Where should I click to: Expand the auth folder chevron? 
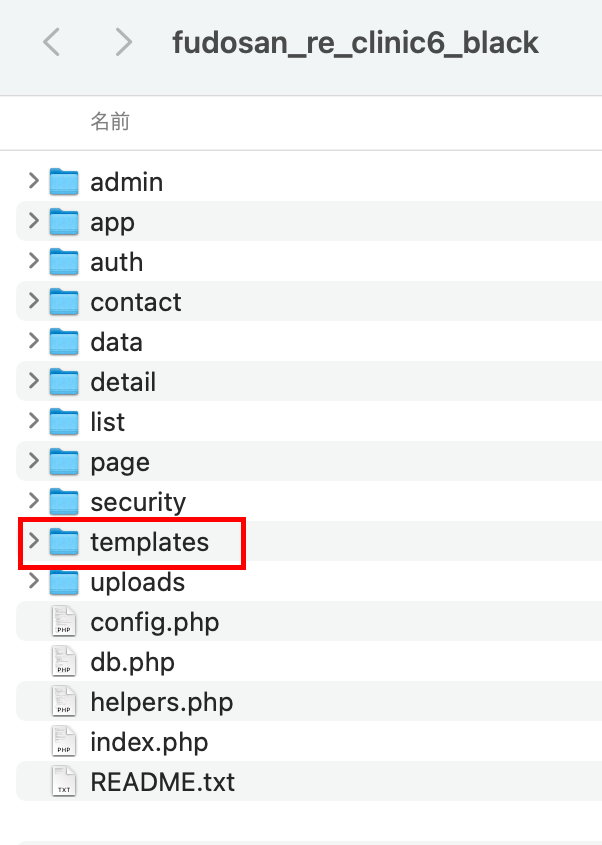33,262
